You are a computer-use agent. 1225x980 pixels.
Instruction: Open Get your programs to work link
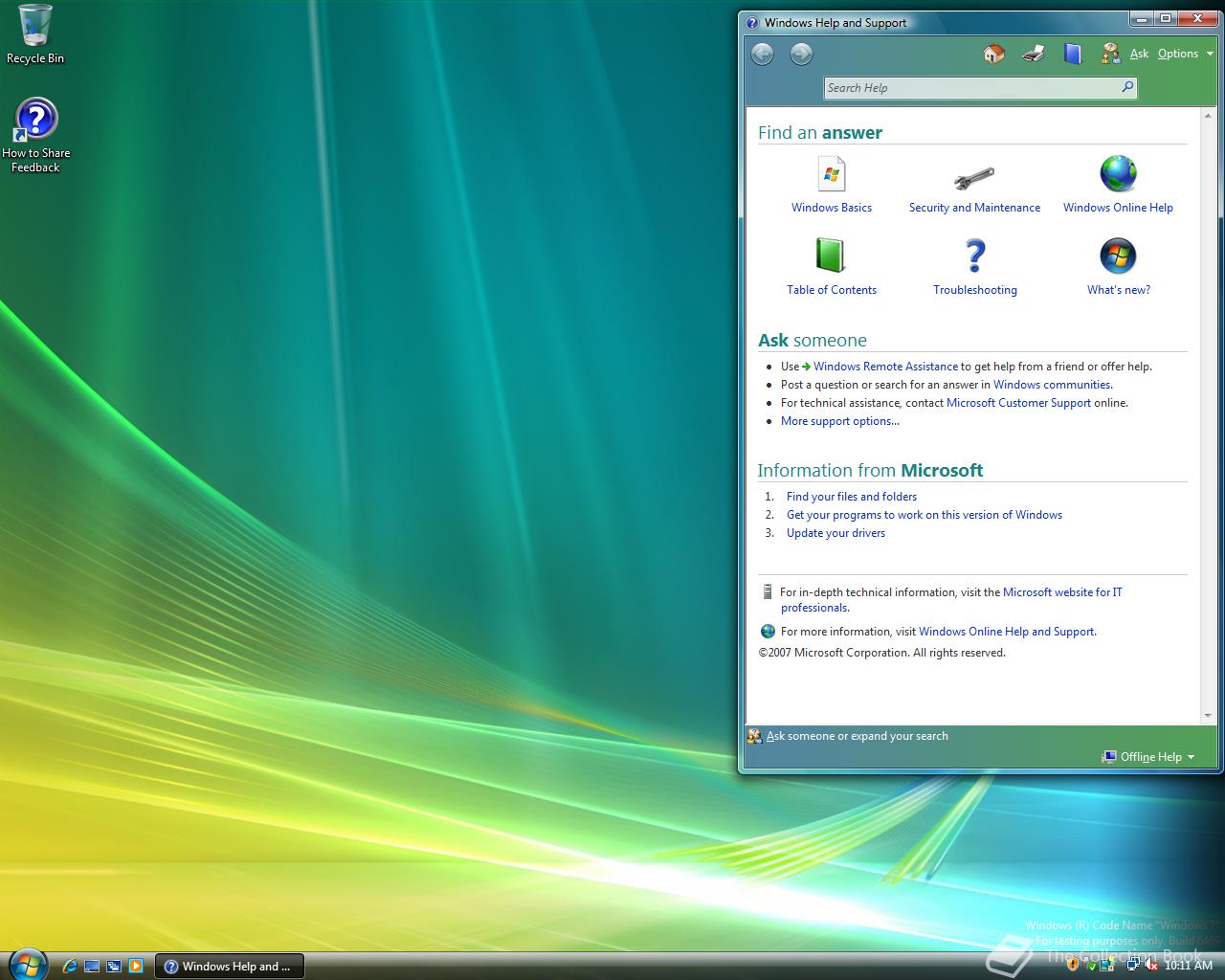(924, 515)
